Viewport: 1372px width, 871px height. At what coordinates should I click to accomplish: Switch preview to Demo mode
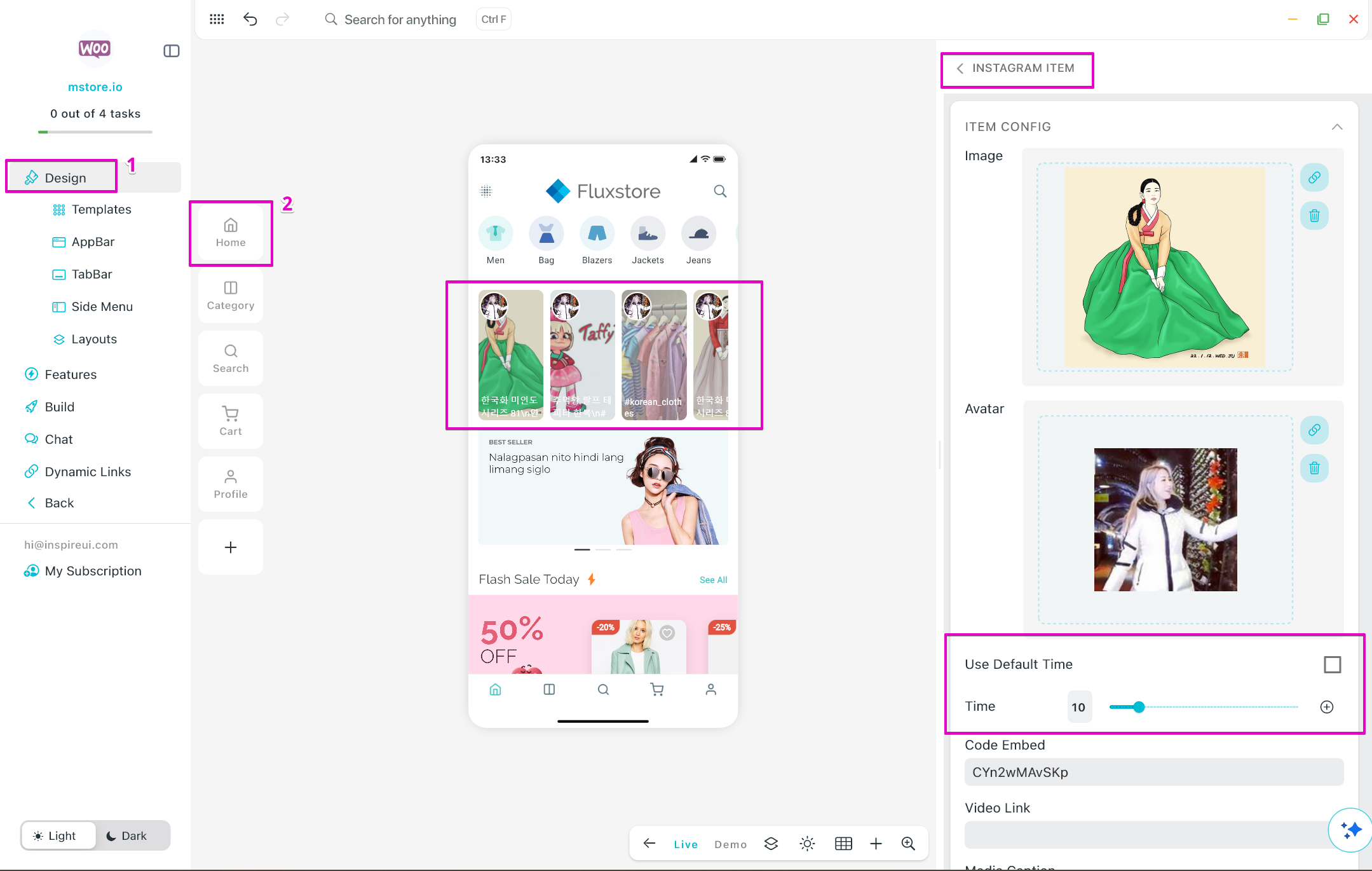[730, 844]
